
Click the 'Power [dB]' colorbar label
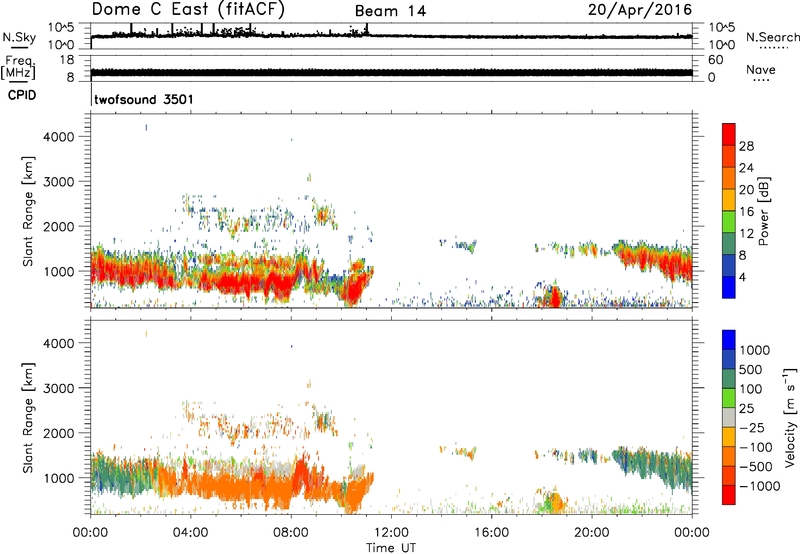(763, 211)
